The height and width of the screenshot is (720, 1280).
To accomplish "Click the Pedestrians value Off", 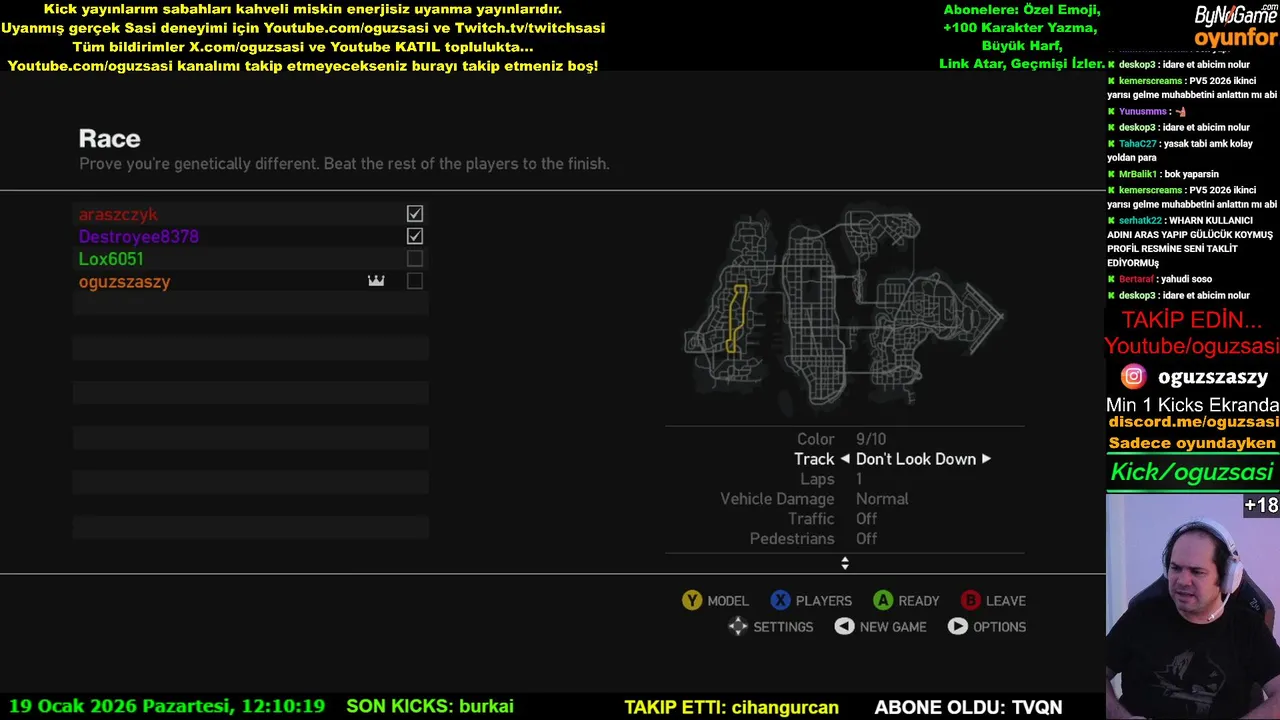I will tap(867, 539).
